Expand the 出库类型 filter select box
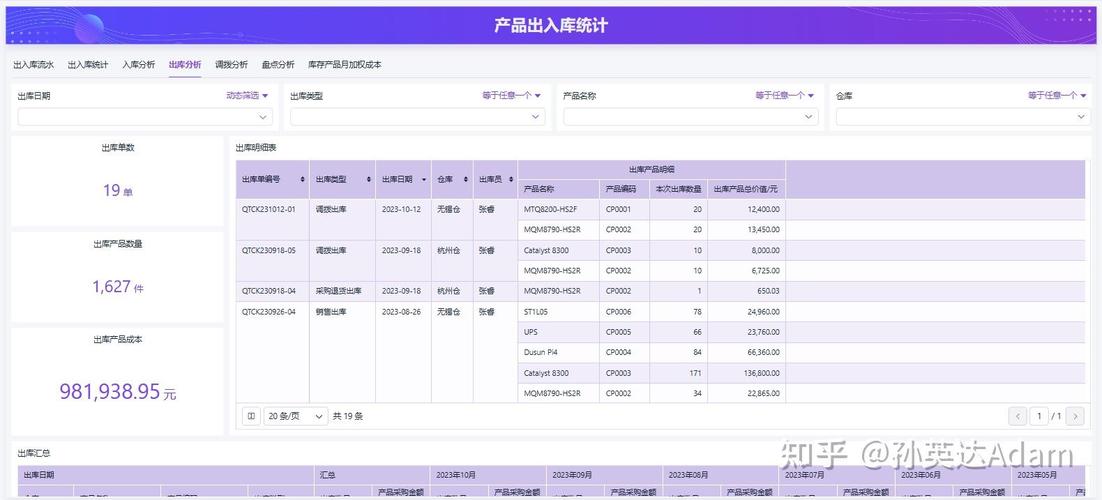This screenshot has height=500, width=1102. [x=417, y=117]
